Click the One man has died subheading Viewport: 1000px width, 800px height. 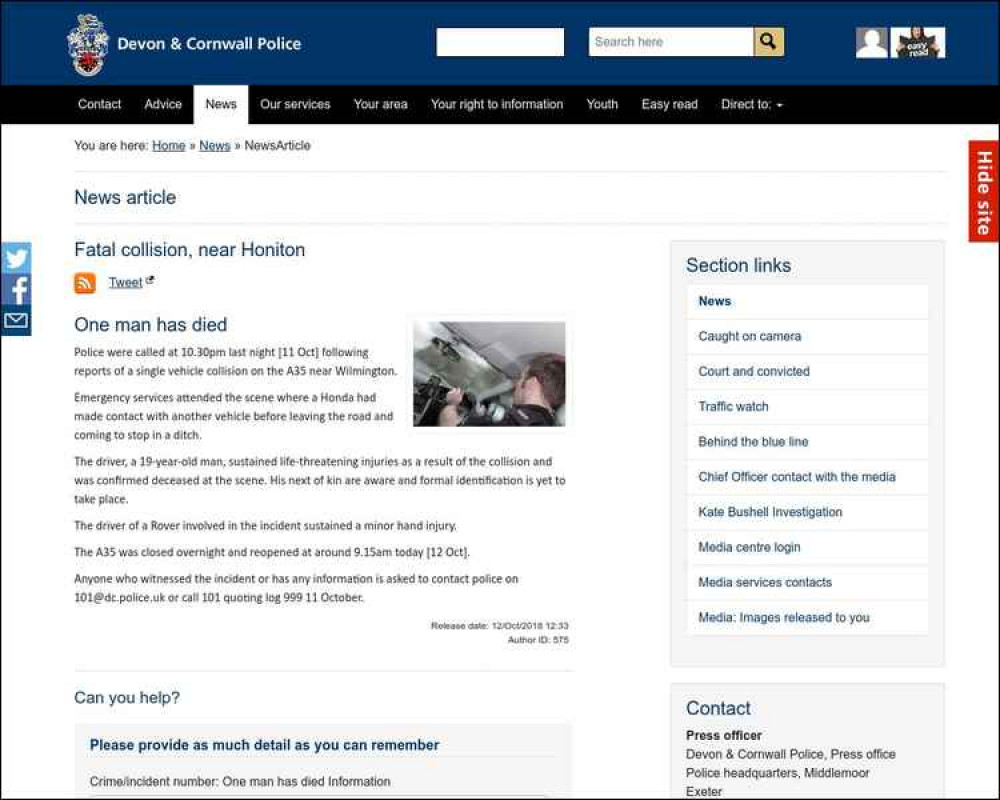point(151,325)
